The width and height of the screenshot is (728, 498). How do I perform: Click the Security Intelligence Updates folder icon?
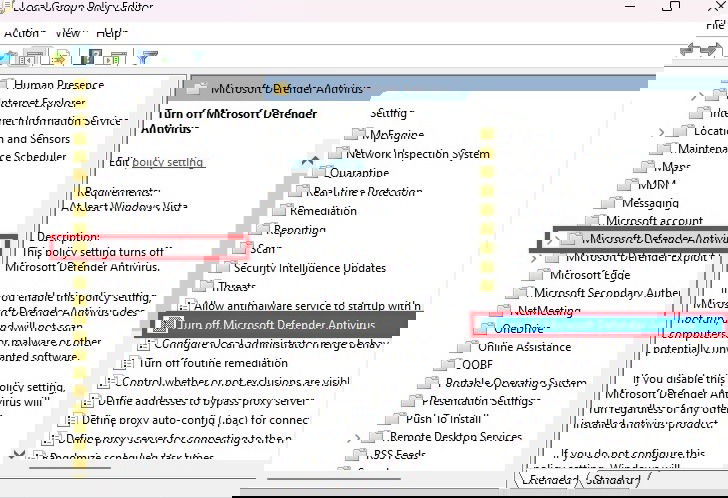225,267
